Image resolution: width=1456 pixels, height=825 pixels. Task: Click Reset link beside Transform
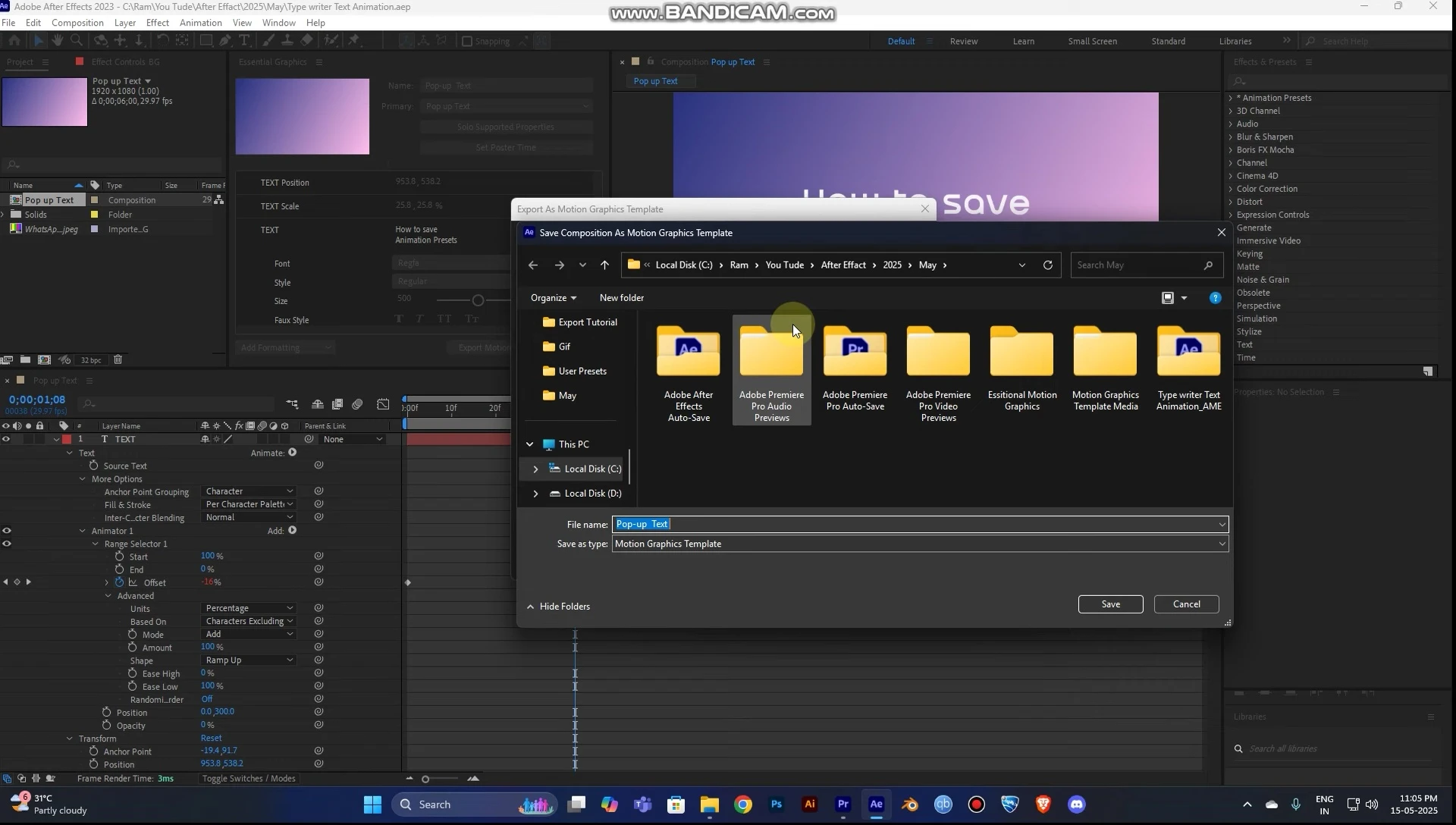point(211,738)
